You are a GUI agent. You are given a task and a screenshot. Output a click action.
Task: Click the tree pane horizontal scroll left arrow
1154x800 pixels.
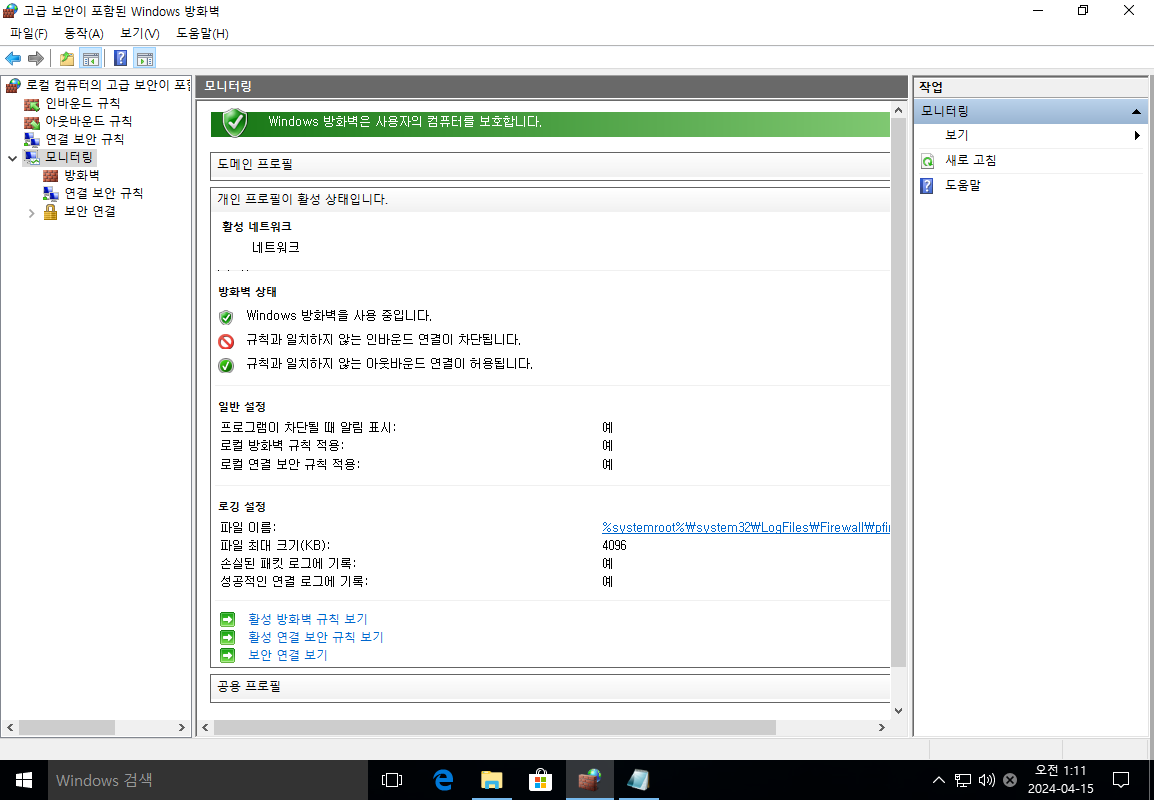click(10, 728)
